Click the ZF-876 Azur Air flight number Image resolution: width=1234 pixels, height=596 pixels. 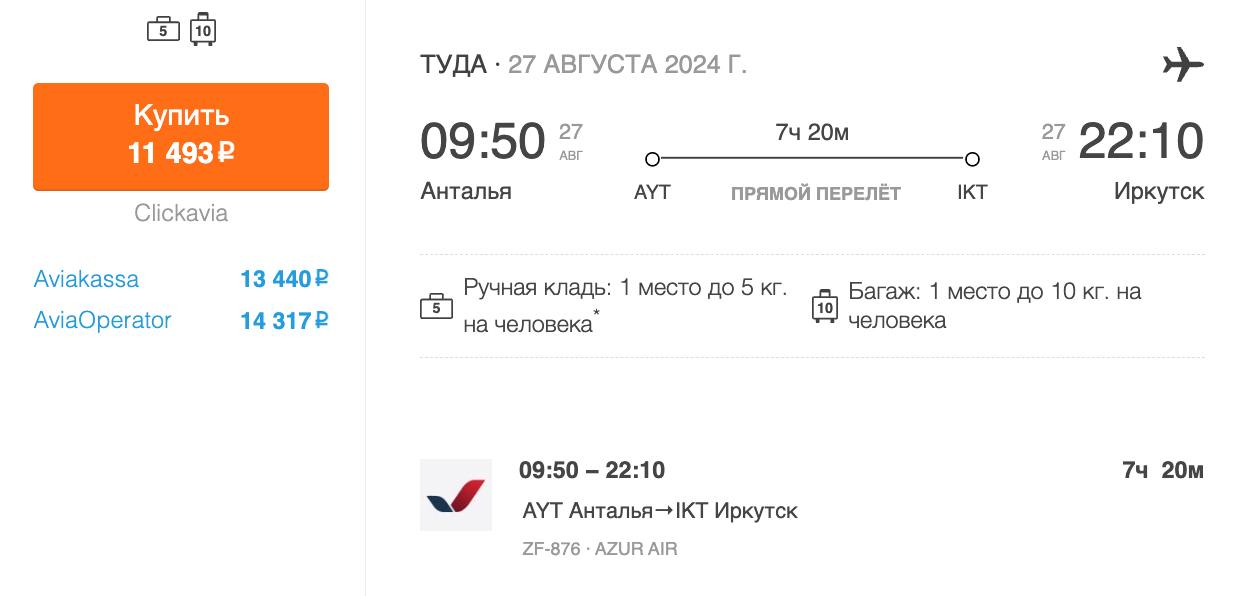click(x=599, y=549)
